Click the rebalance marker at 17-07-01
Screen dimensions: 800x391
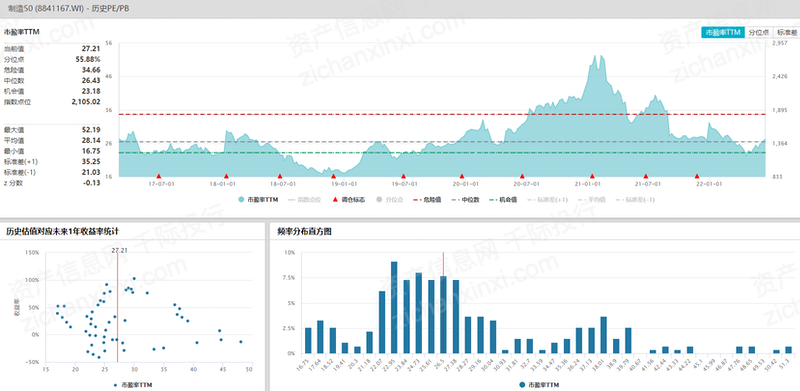pyautogui.click(x=159, y=176)
